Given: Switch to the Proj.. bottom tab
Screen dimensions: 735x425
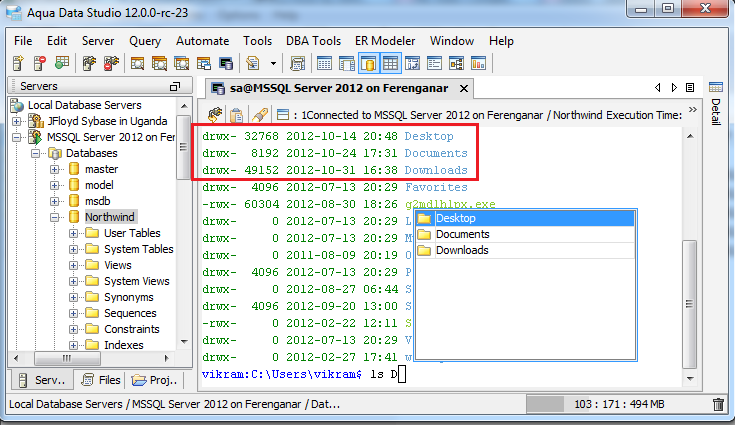Looking at the screenshot, I should coord(154,380).
